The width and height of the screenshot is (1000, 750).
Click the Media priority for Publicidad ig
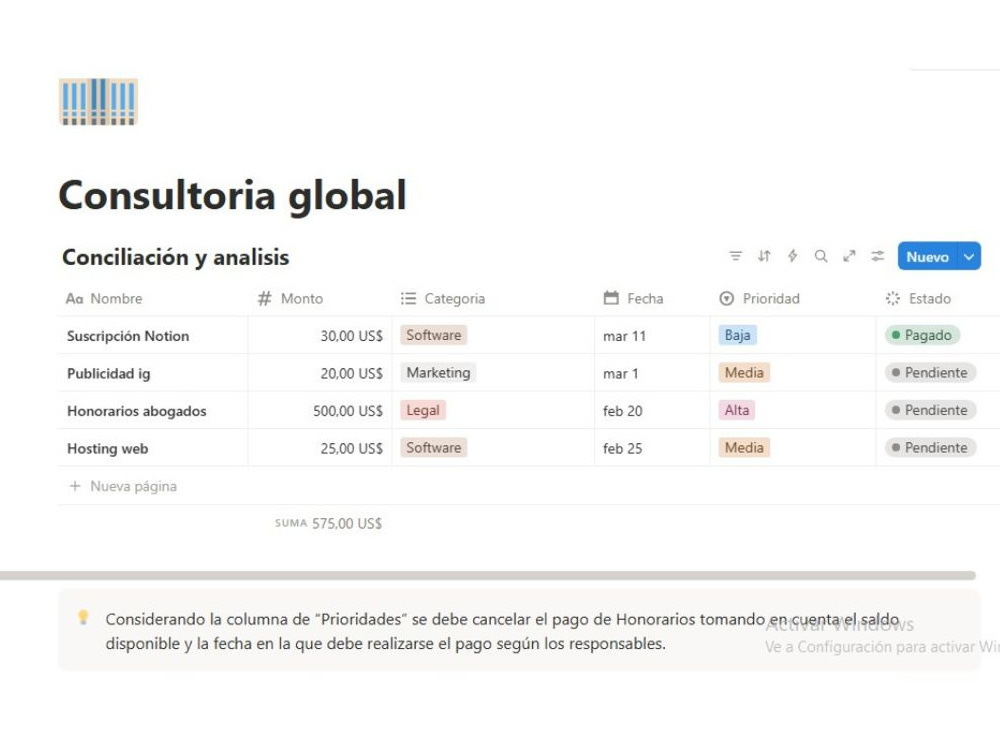[744, 372]
